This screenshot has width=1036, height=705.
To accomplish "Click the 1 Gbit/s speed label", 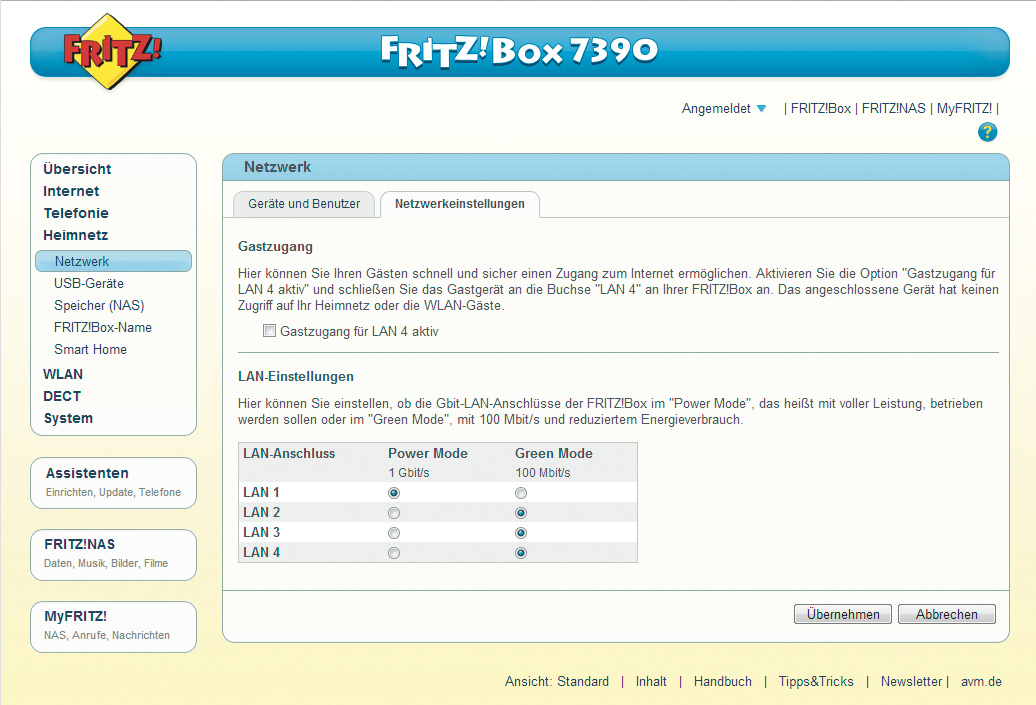I will [409, 473].
